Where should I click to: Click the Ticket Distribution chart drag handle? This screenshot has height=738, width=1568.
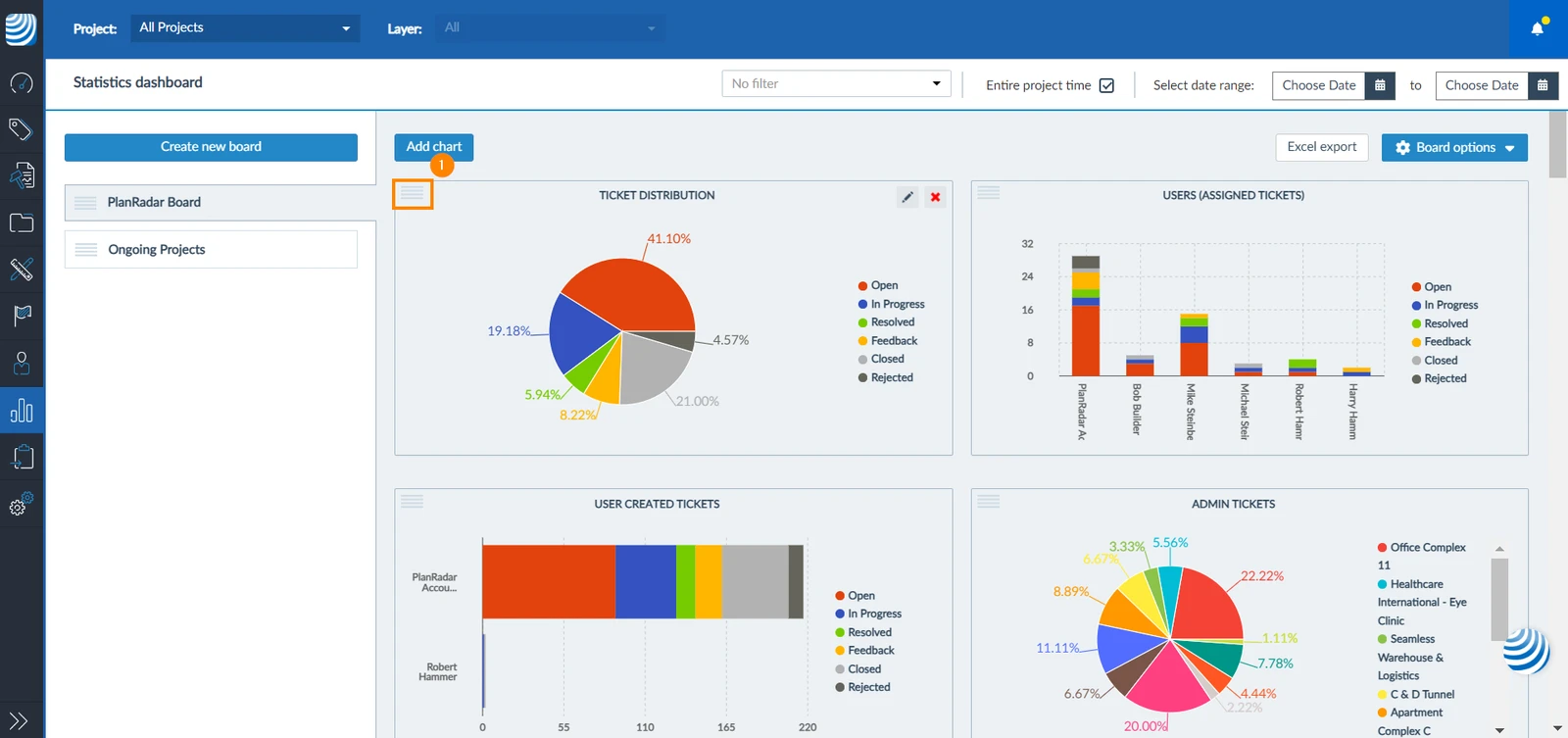coord(413,194)
